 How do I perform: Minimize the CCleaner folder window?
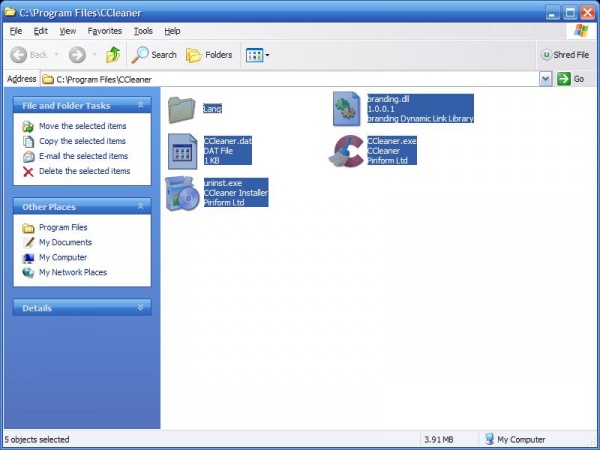[552, 13]
